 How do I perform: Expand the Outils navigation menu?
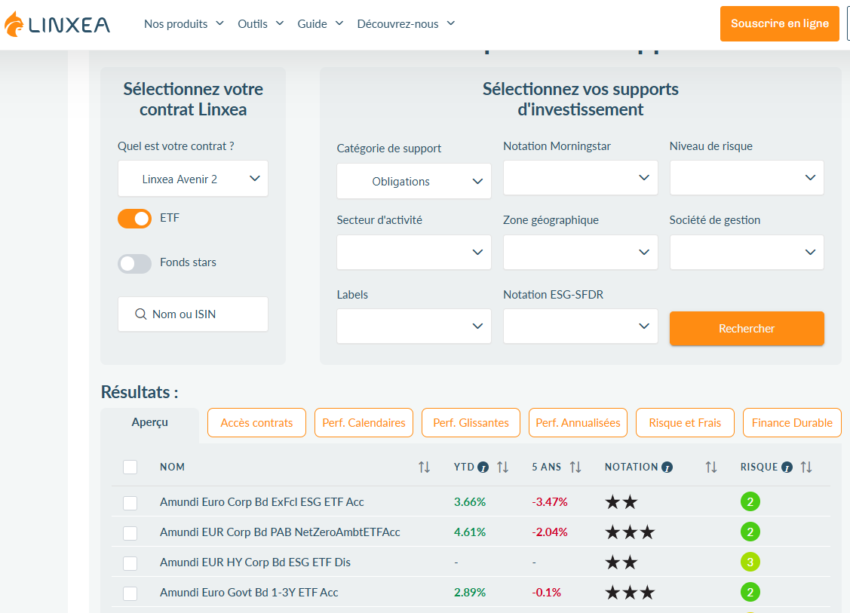[x=253, y=23]
